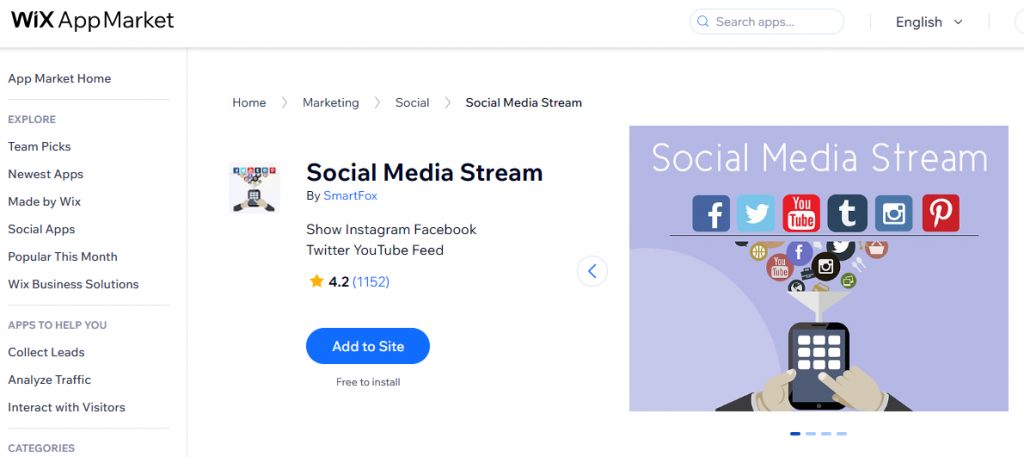Viewport: 1024px width, 457px height.
Task: Open Wix Business Solutions
Action: 73,284
